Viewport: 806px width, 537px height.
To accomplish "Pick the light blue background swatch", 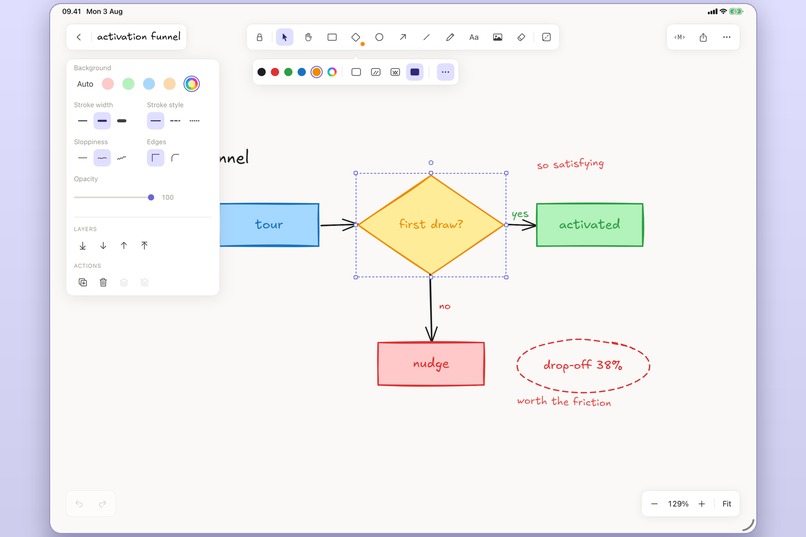I will (x=149, y=84).
